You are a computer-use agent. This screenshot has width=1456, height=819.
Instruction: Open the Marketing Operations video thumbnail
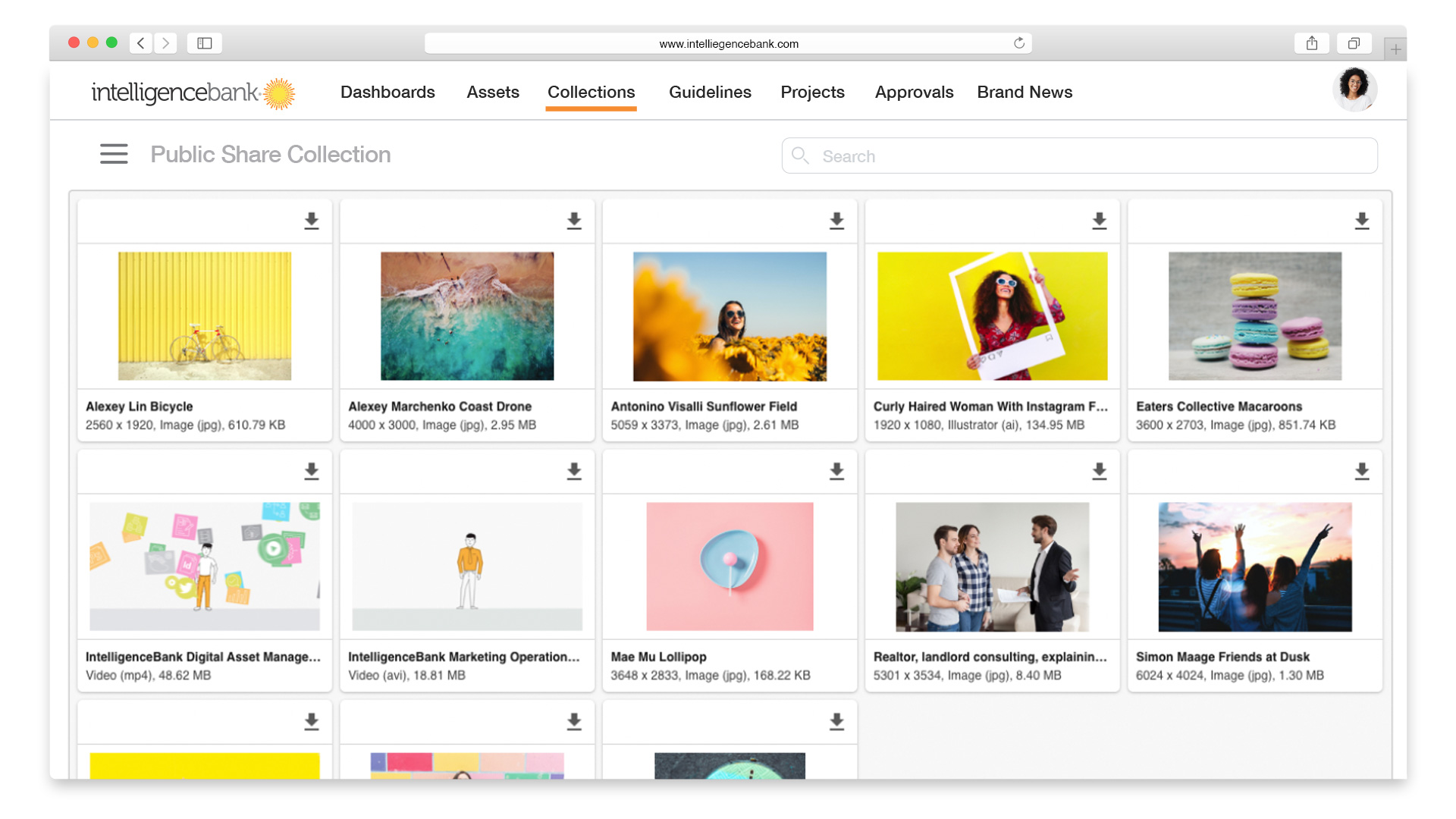click(x=467, y=566)
